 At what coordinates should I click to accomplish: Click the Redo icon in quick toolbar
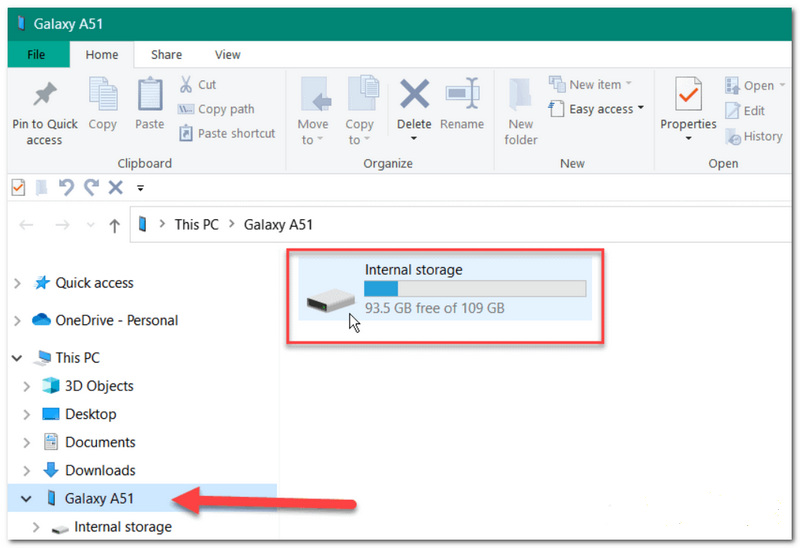click(x=91, y=188)
